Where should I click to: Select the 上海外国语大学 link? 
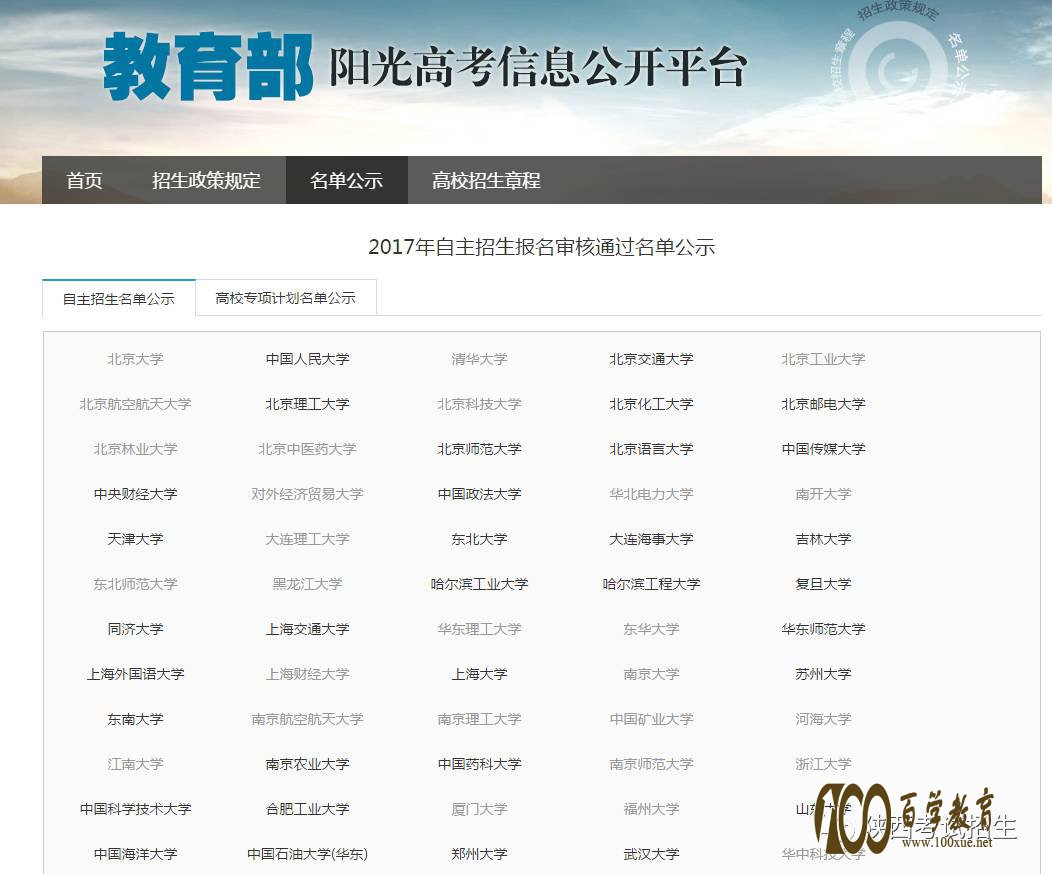(x=136, y=673)
